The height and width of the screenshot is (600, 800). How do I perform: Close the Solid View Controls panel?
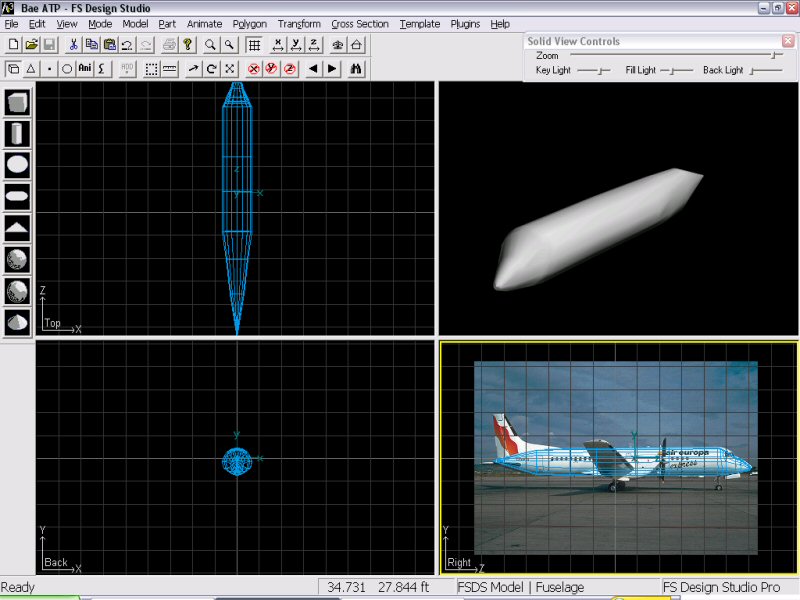pos(788,41)
